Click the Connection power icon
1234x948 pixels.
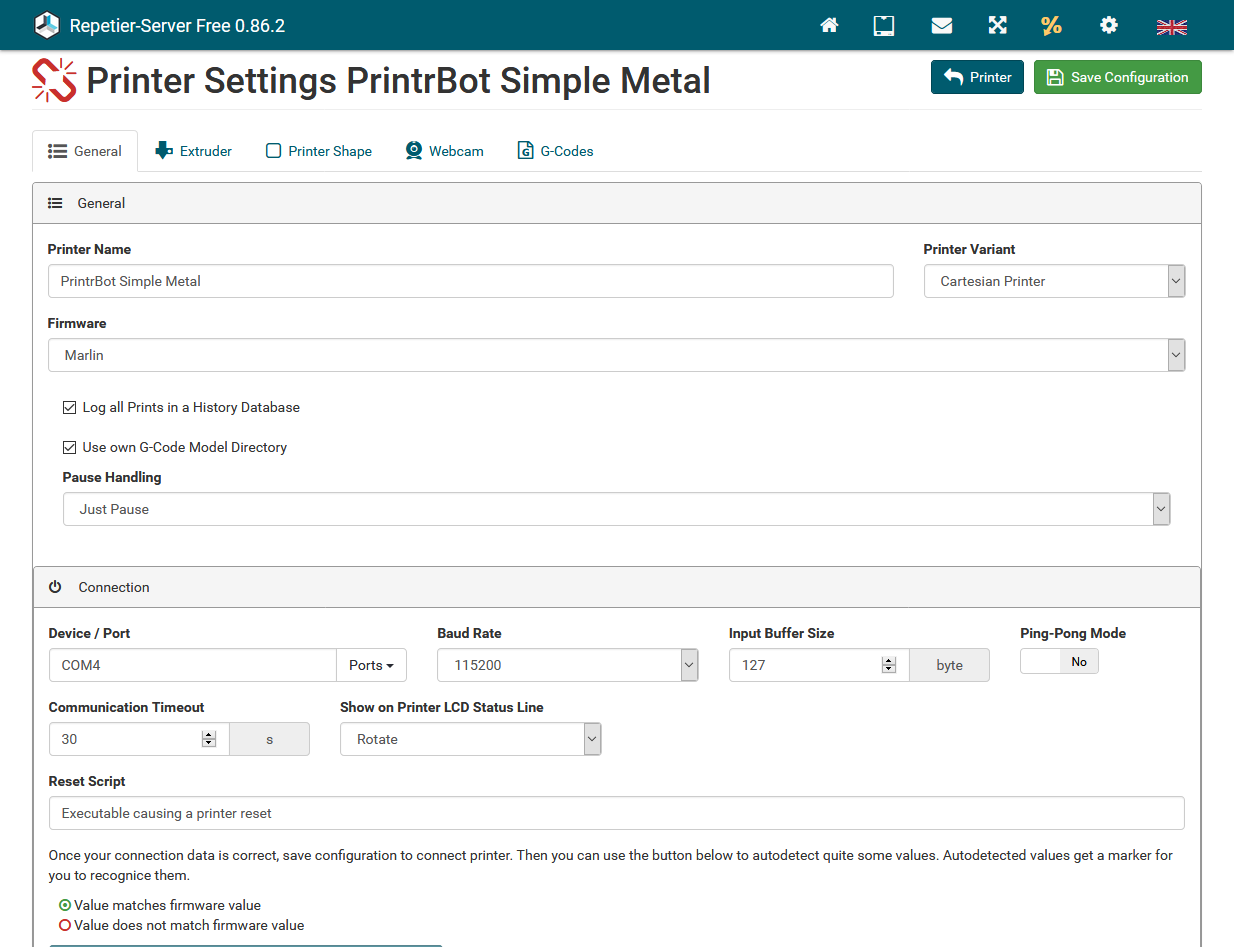[x=56, y=587]
